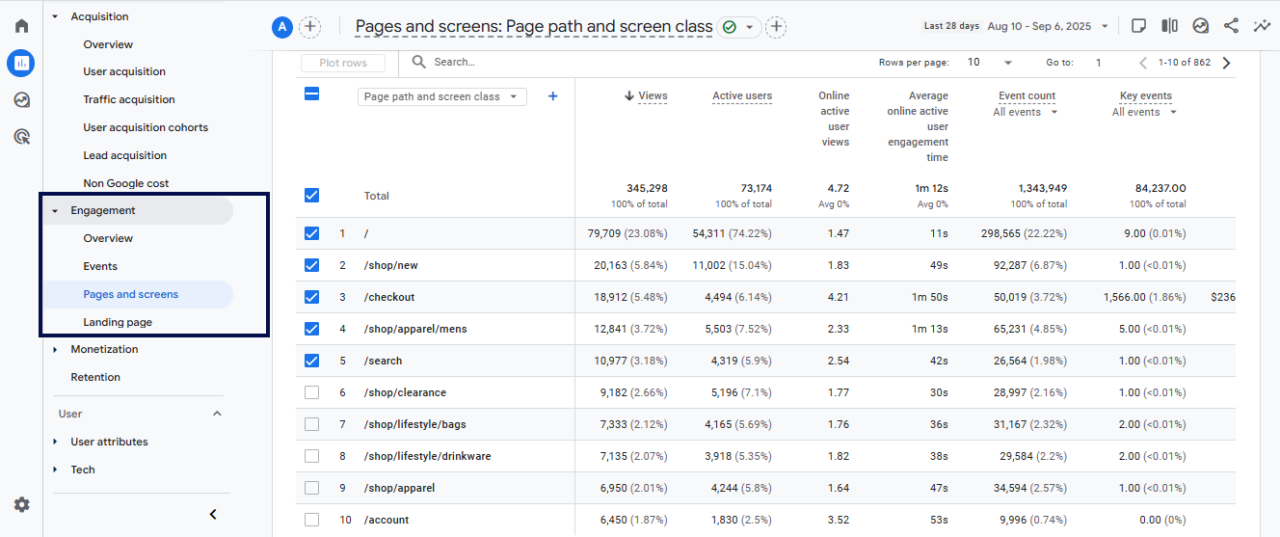Add filter with plus after report title
1280x537 pixels.
776,27
